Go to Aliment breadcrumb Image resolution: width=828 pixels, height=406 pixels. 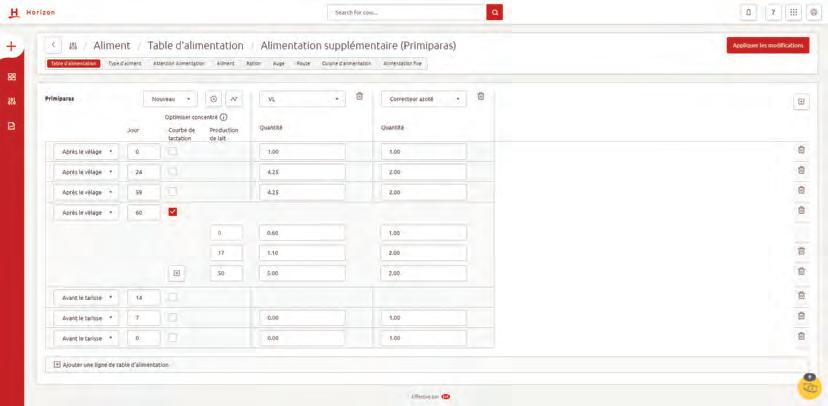click(x=112, y=46)
